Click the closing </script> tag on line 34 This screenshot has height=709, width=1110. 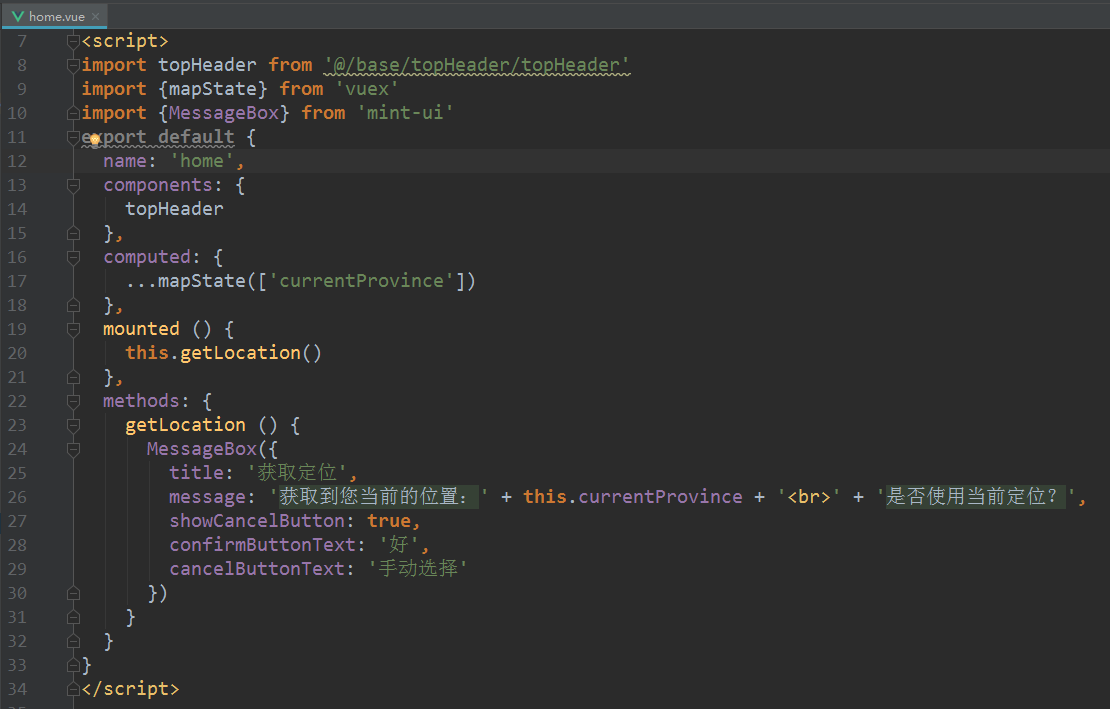point(130,689)
